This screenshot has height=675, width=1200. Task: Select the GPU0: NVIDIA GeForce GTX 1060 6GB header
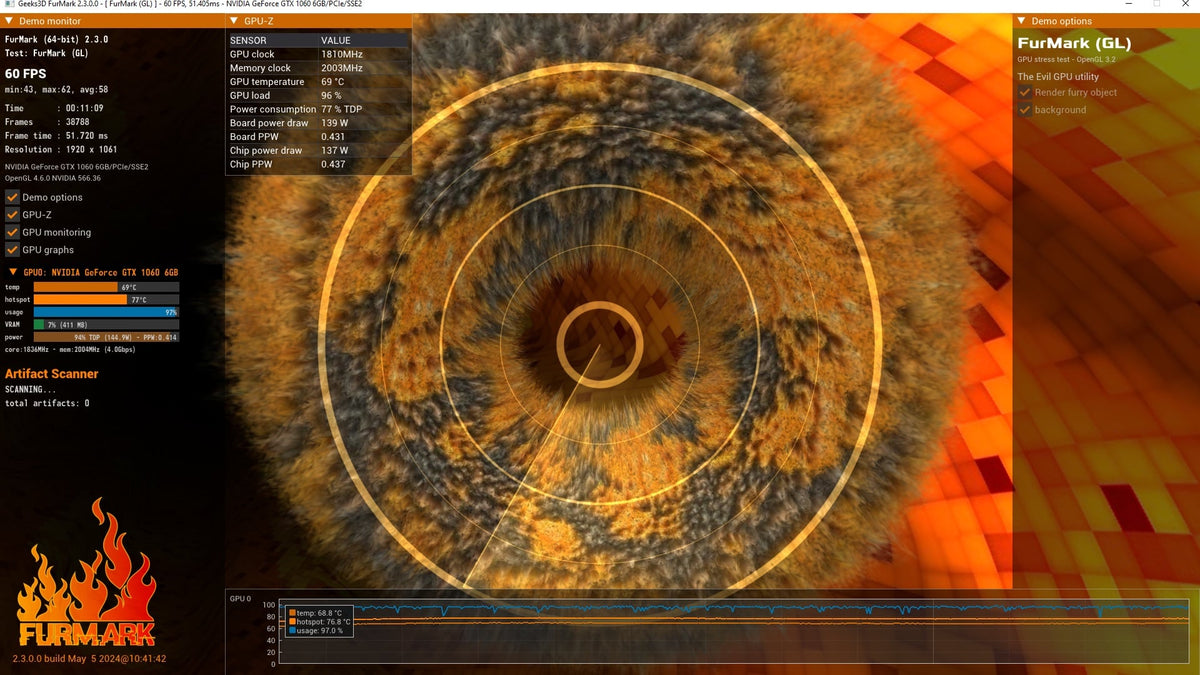[x=100, y=272]
